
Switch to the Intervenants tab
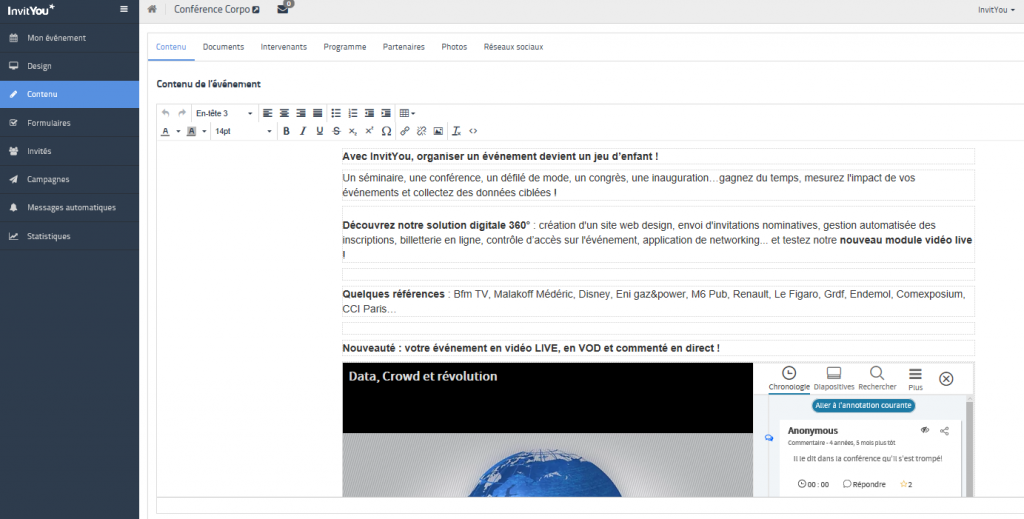[x=283, y=47]
